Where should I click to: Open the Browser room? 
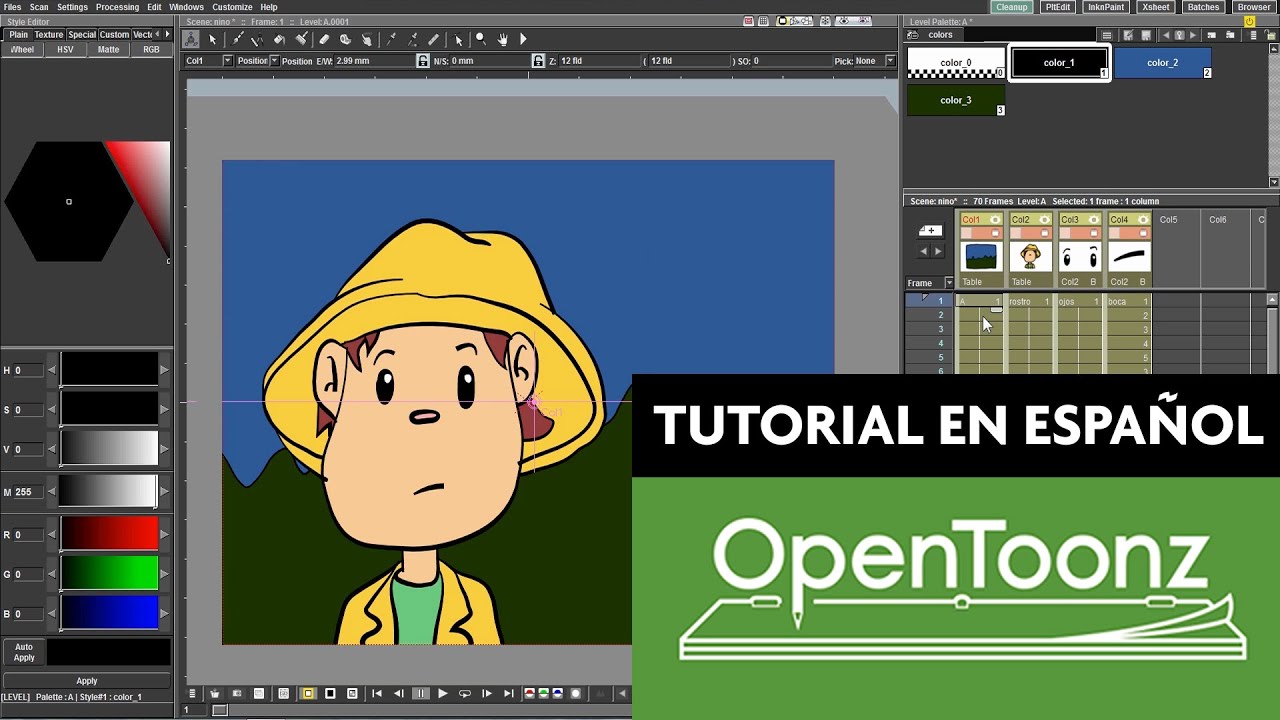click(x=1254, y=7)
